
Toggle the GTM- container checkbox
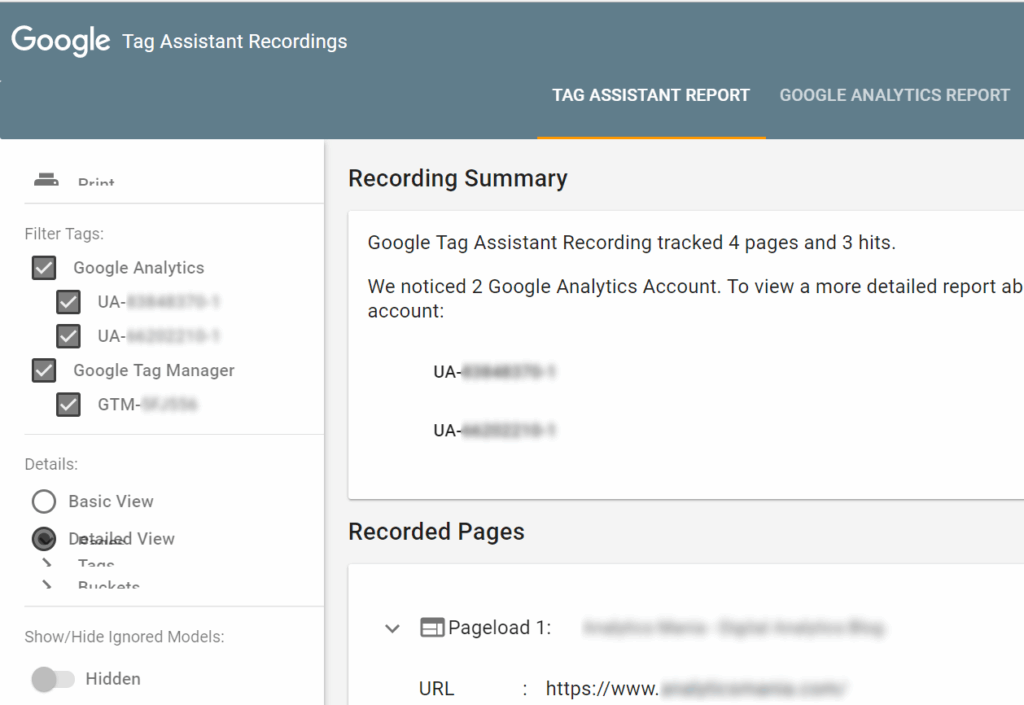[69, 405]
